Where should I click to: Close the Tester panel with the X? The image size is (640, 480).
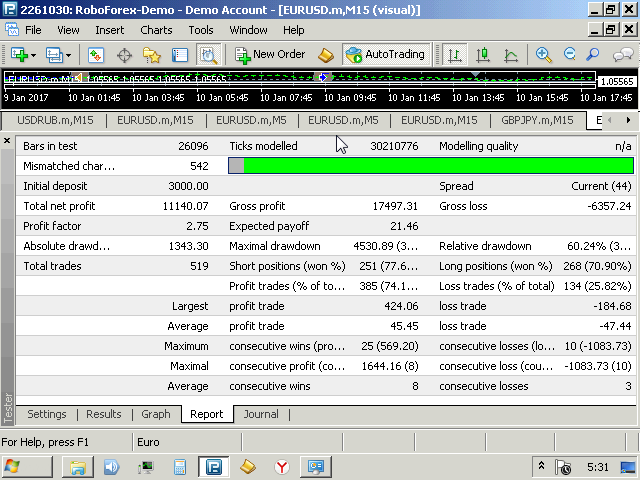point(7,141)
